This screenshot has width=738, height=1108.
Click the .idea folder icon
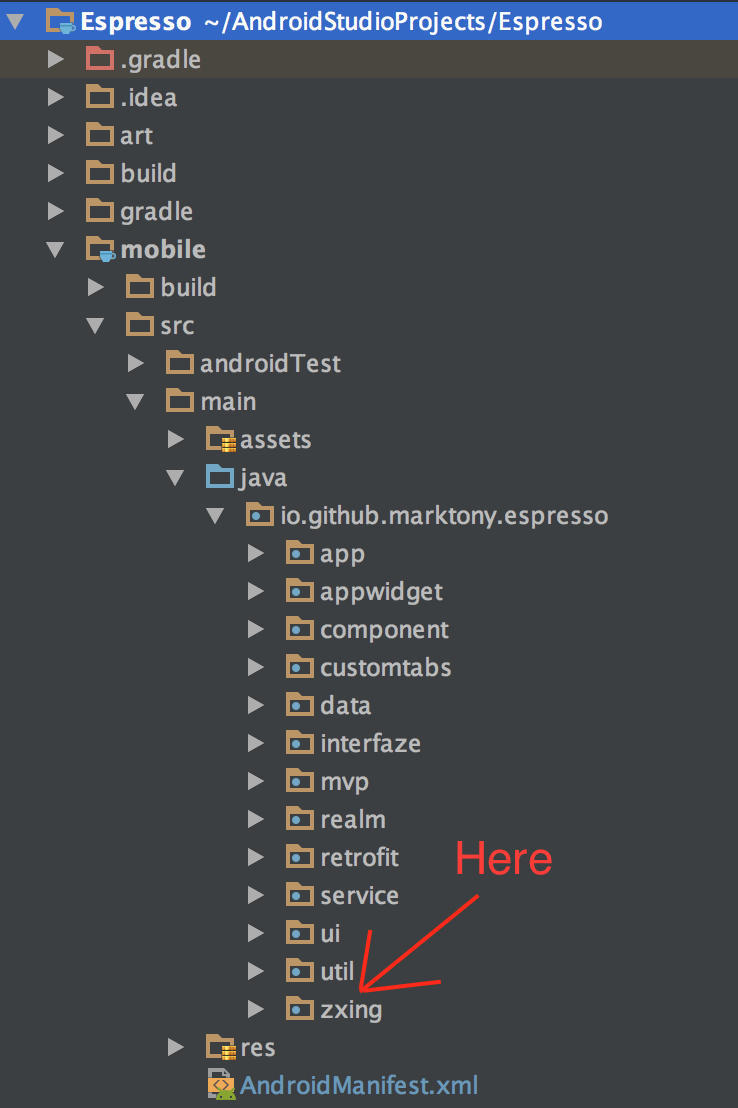pos(100,97)
